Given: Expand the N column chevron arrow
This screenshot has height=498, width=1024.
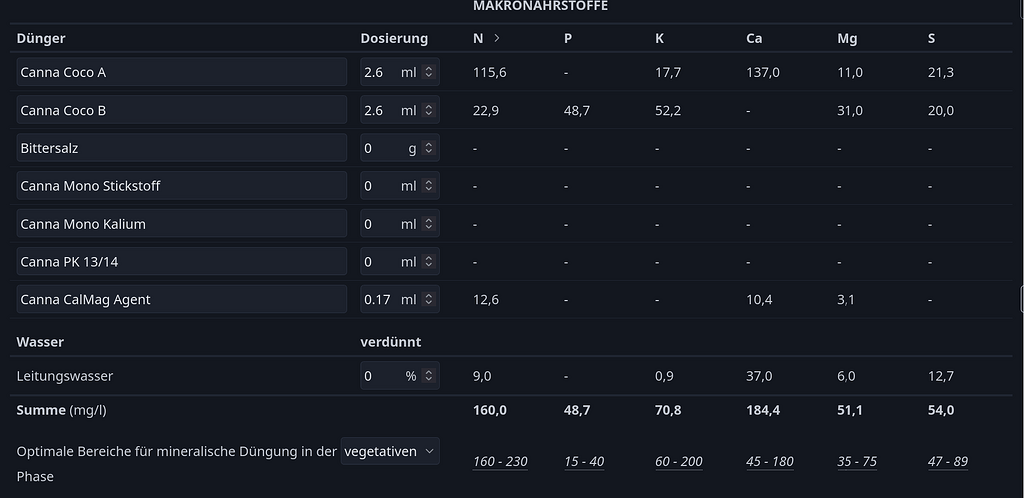Looking at the screenshot, I should tap(497, 38).
